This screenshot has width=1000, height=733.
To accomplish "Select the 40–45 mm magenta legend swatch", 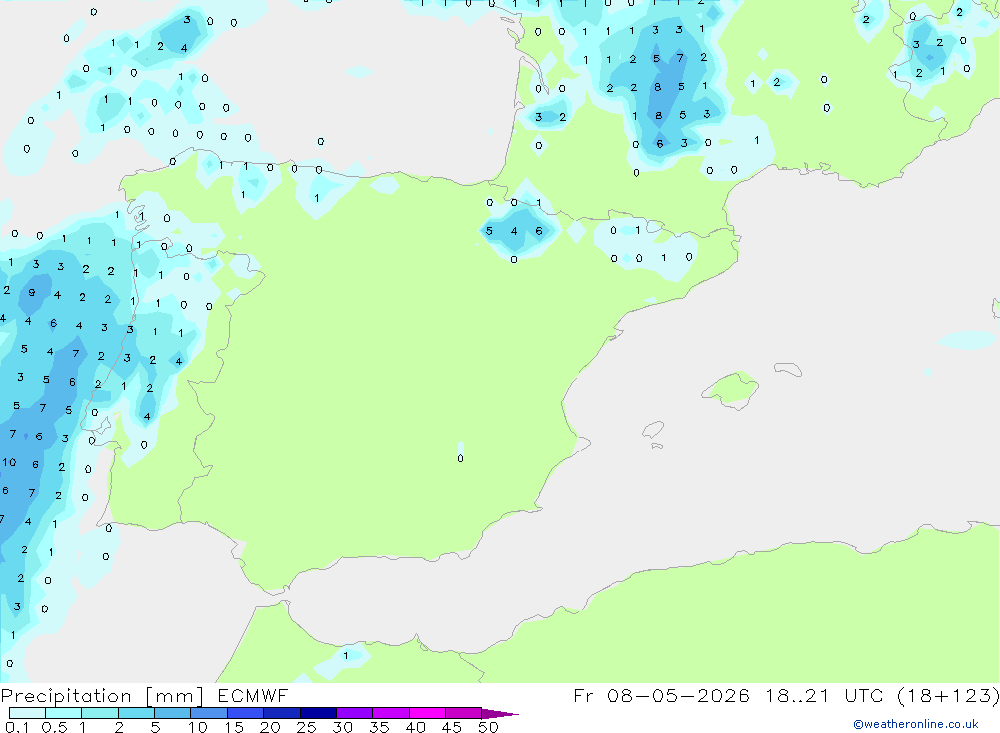I will click(427, 713).
